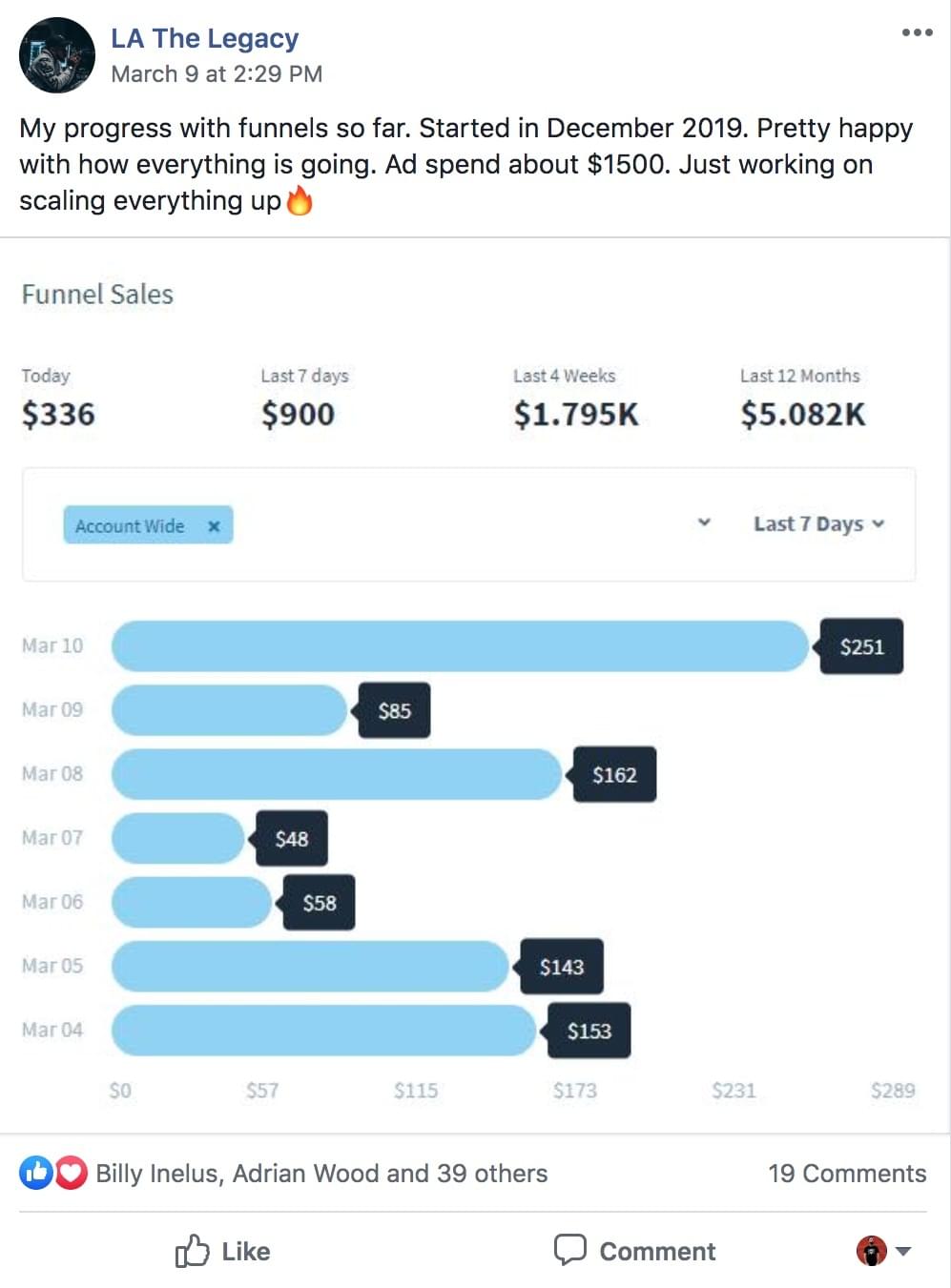Click the small commenter avatar icon

(872, 1250)
